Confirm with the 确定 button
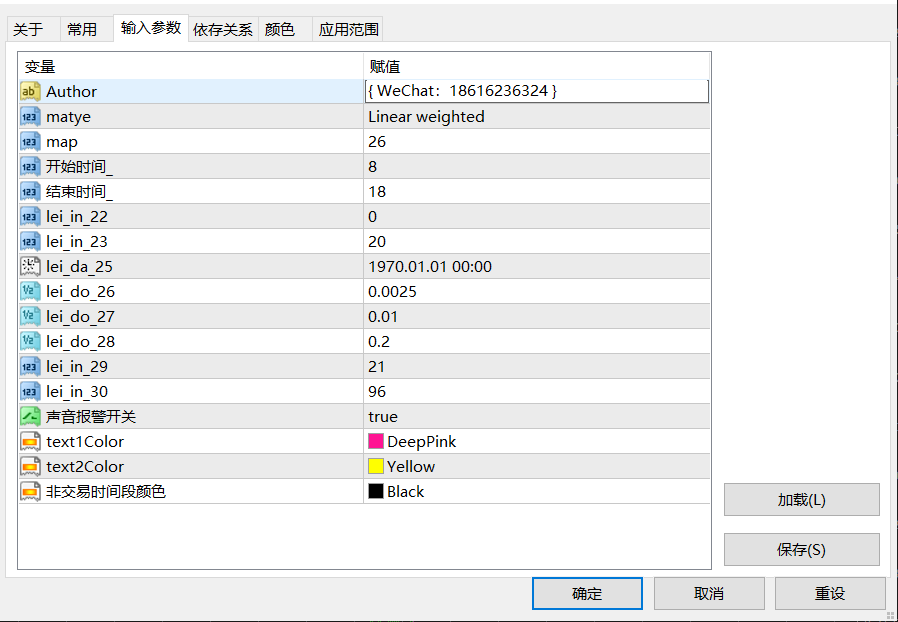The width and height of the screenshot is (898, 622). click(587, 593)
